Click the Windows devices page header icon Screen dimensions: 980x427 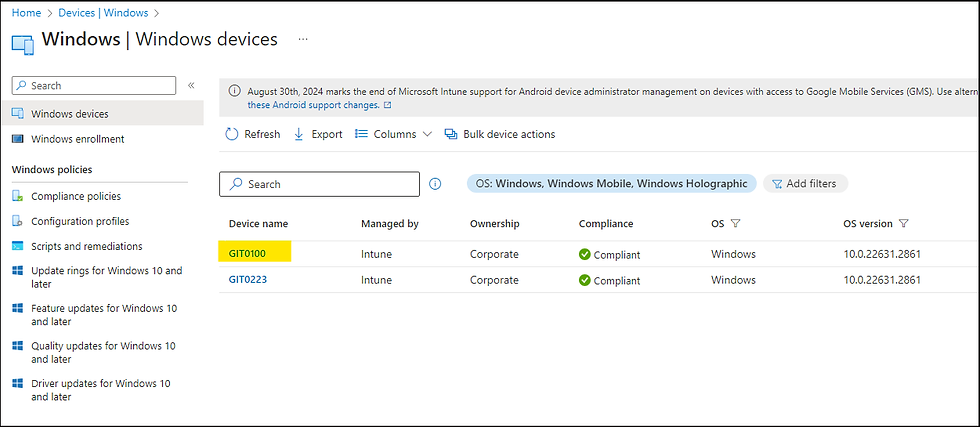pos(22,46)
